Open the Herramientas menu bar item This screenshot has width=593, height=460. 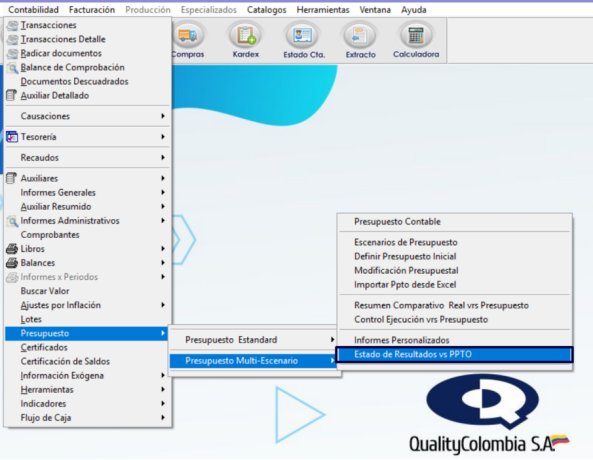tap(323, 10)
